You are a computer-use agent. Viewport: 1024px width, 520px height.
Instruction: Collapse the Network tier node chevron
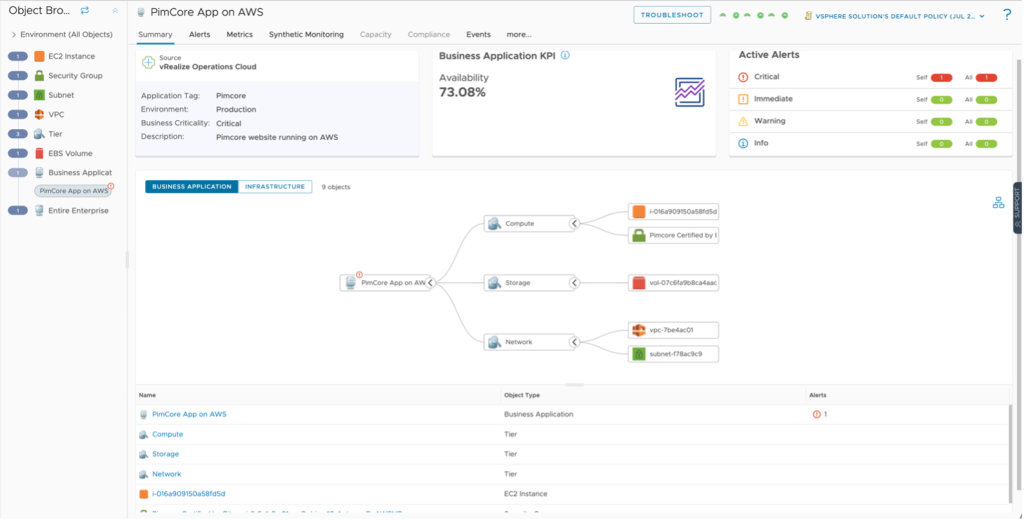pos(575,342)
